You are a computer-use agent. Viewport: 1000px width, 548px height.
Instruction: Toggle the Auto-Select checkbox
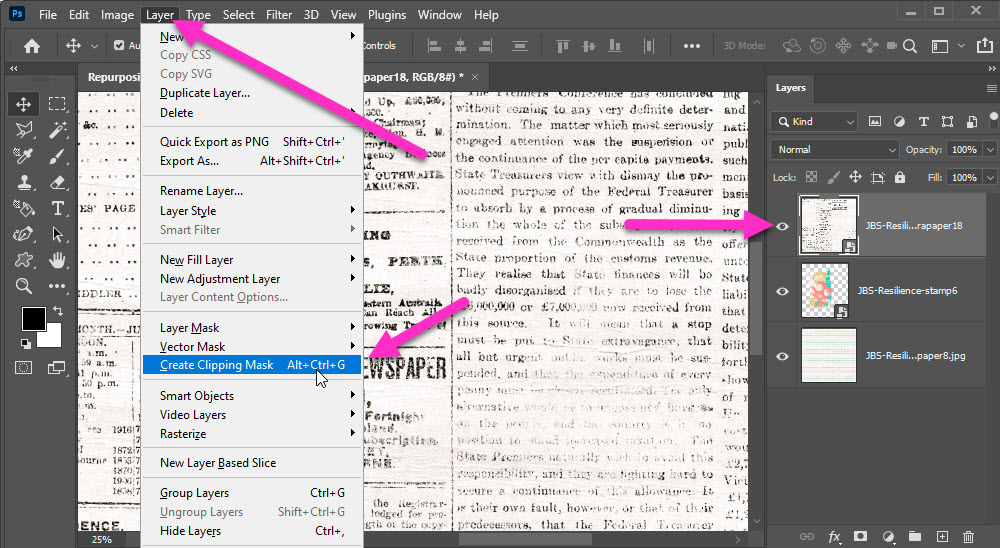coord(119,45)
